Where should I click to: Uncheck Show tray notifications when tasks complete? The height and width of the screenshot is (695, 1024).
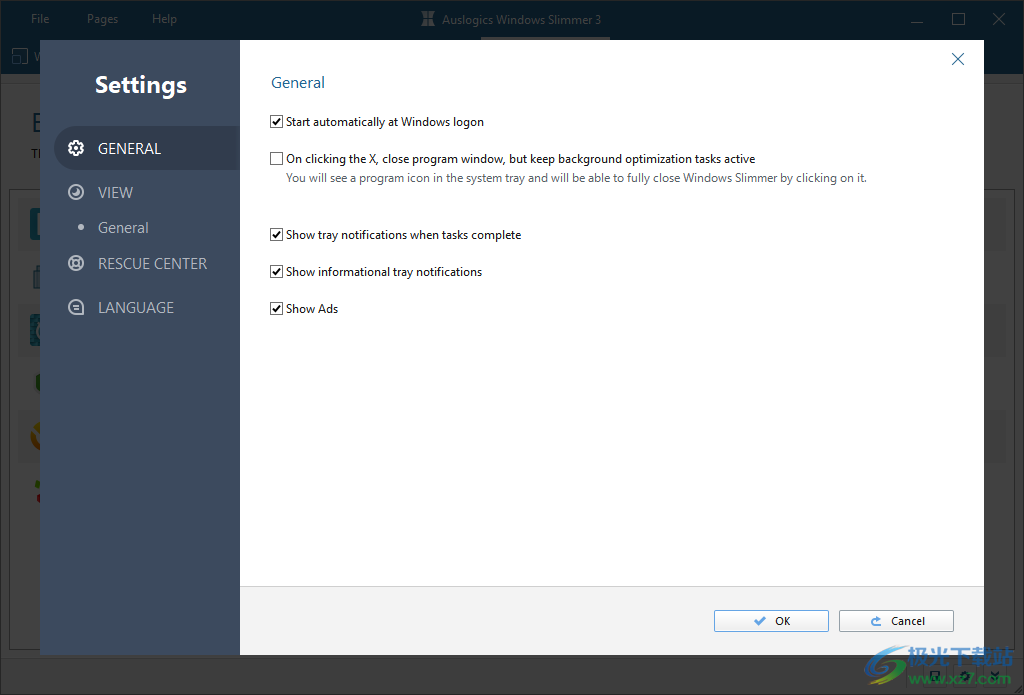coord(276,234)
